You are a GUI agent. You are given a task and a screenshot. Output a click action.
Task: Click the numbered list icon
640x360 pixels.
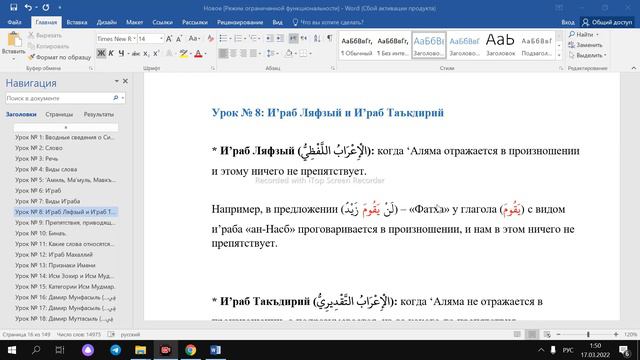(238, 38)
